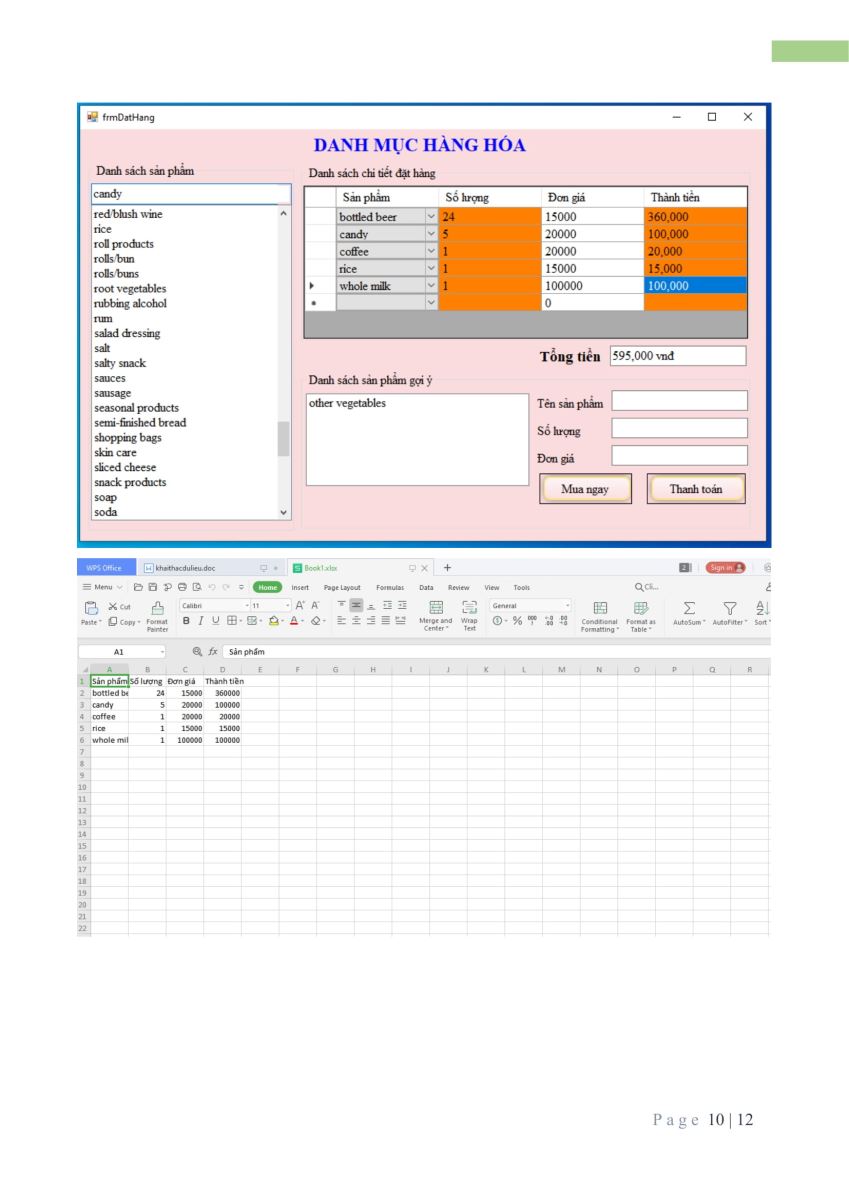This screenshot has width=849, height=1200.
Task: Click the WPS Office home button
Action: (x=104, y=567)
